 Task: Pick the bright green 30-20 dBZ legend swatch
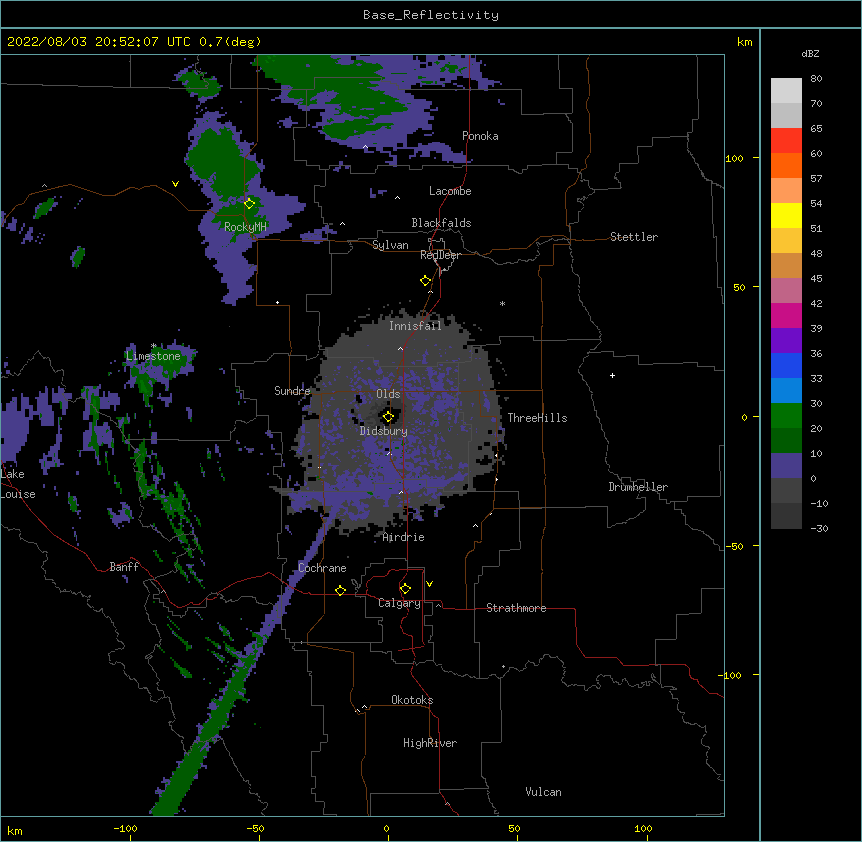point(786,416)
